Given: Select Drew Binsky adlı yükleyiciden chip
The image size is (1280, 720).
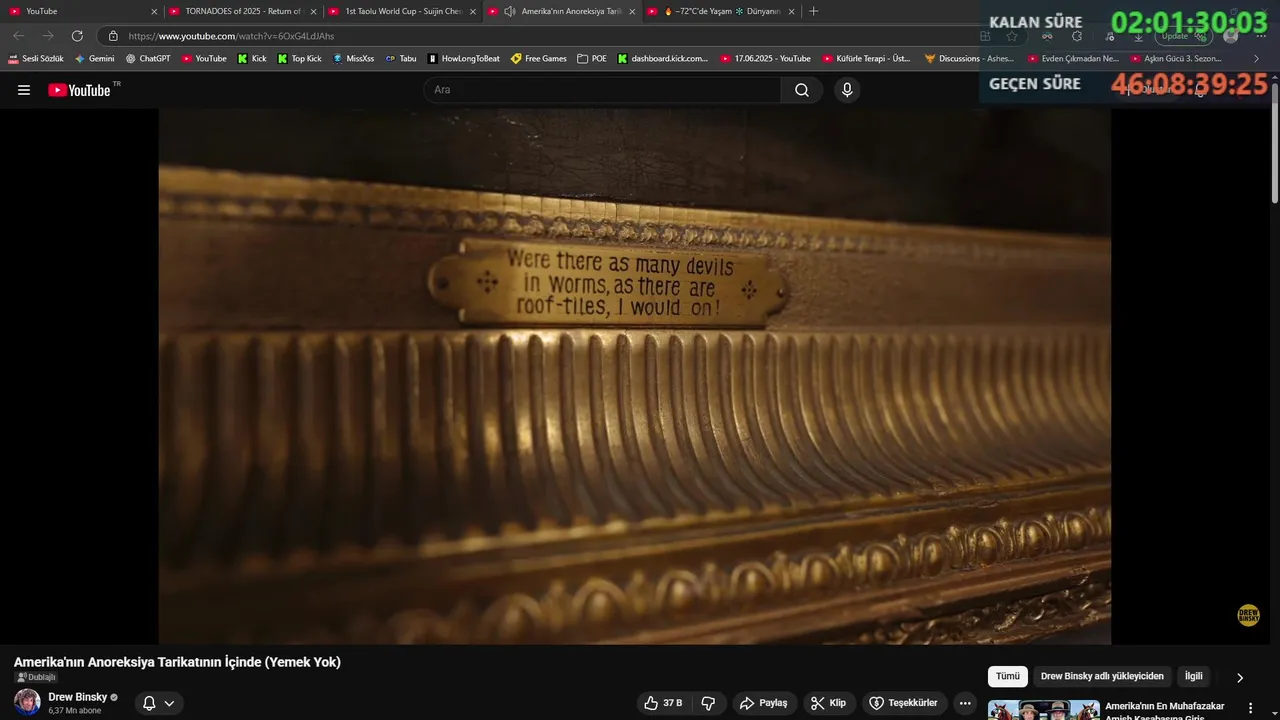Looking at the screenshot, I should click(1102, 676).
